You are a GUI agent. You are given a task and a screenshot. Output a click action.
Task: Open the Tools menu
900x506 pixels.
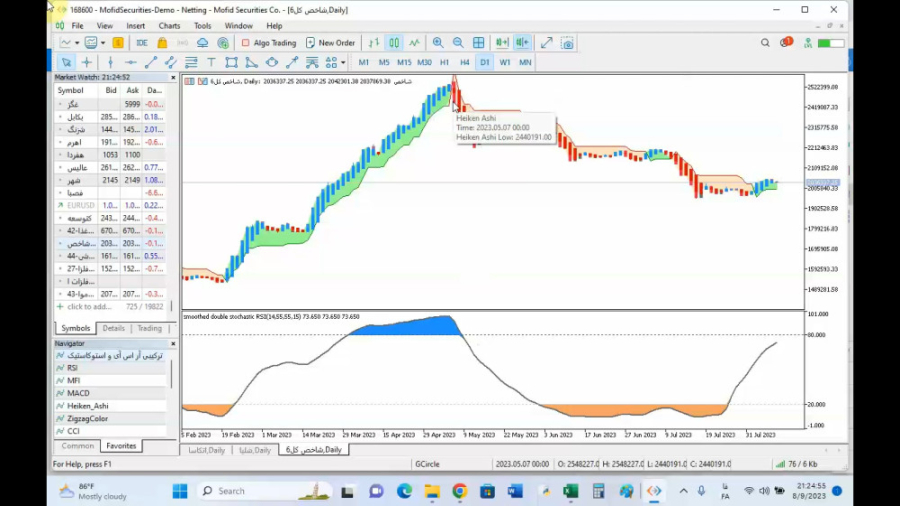pos(203,26)
